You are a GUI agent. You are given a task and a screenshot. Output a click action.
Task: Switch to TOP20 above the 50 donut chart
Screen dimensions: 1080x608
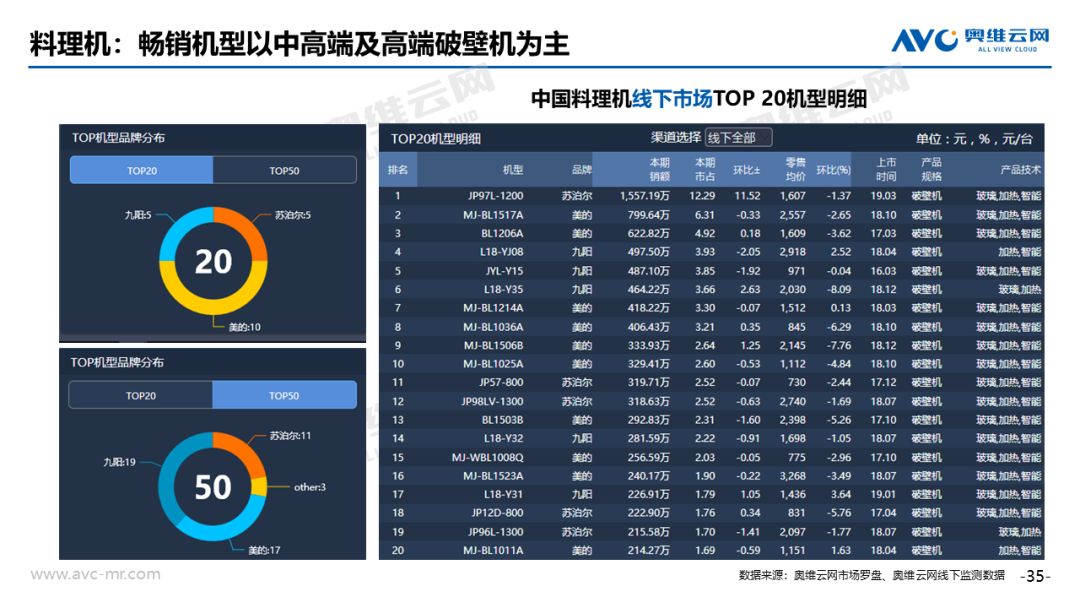point(140,396)
